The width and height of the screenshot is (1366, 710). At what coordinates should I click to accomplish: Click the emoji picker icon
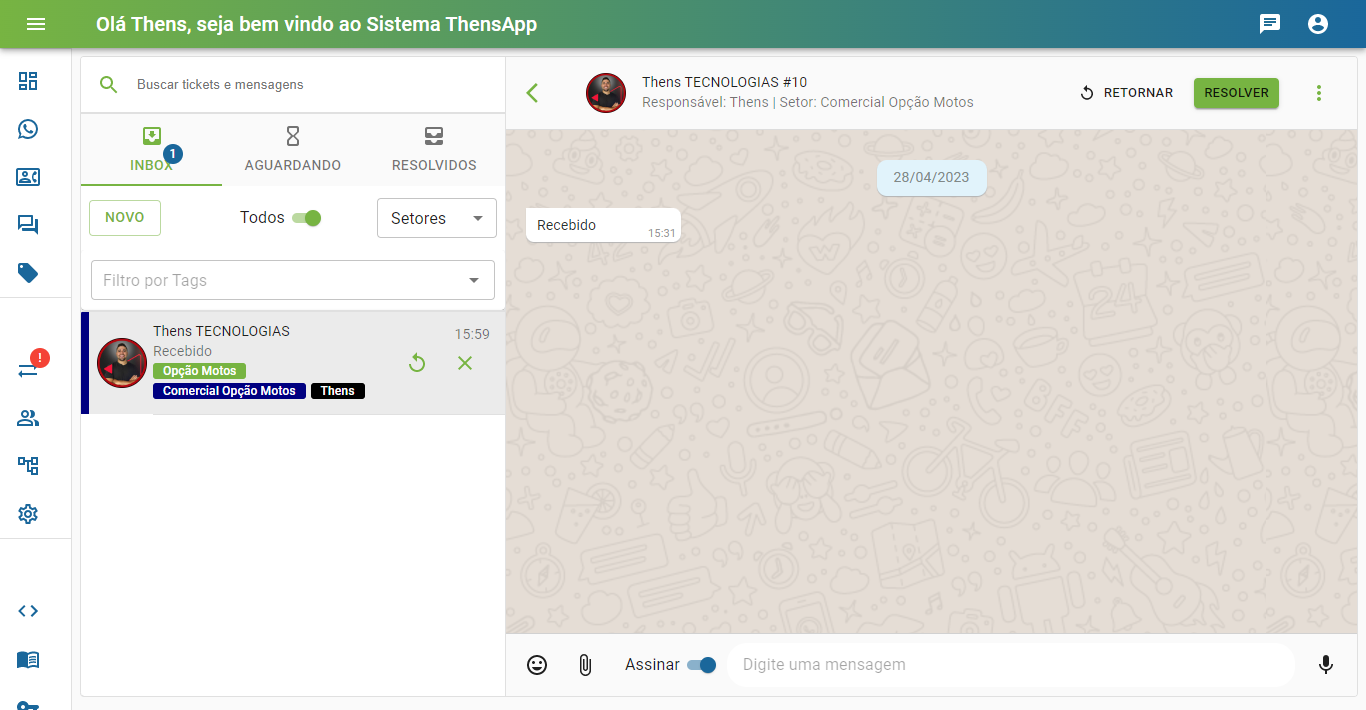point(537,665)
